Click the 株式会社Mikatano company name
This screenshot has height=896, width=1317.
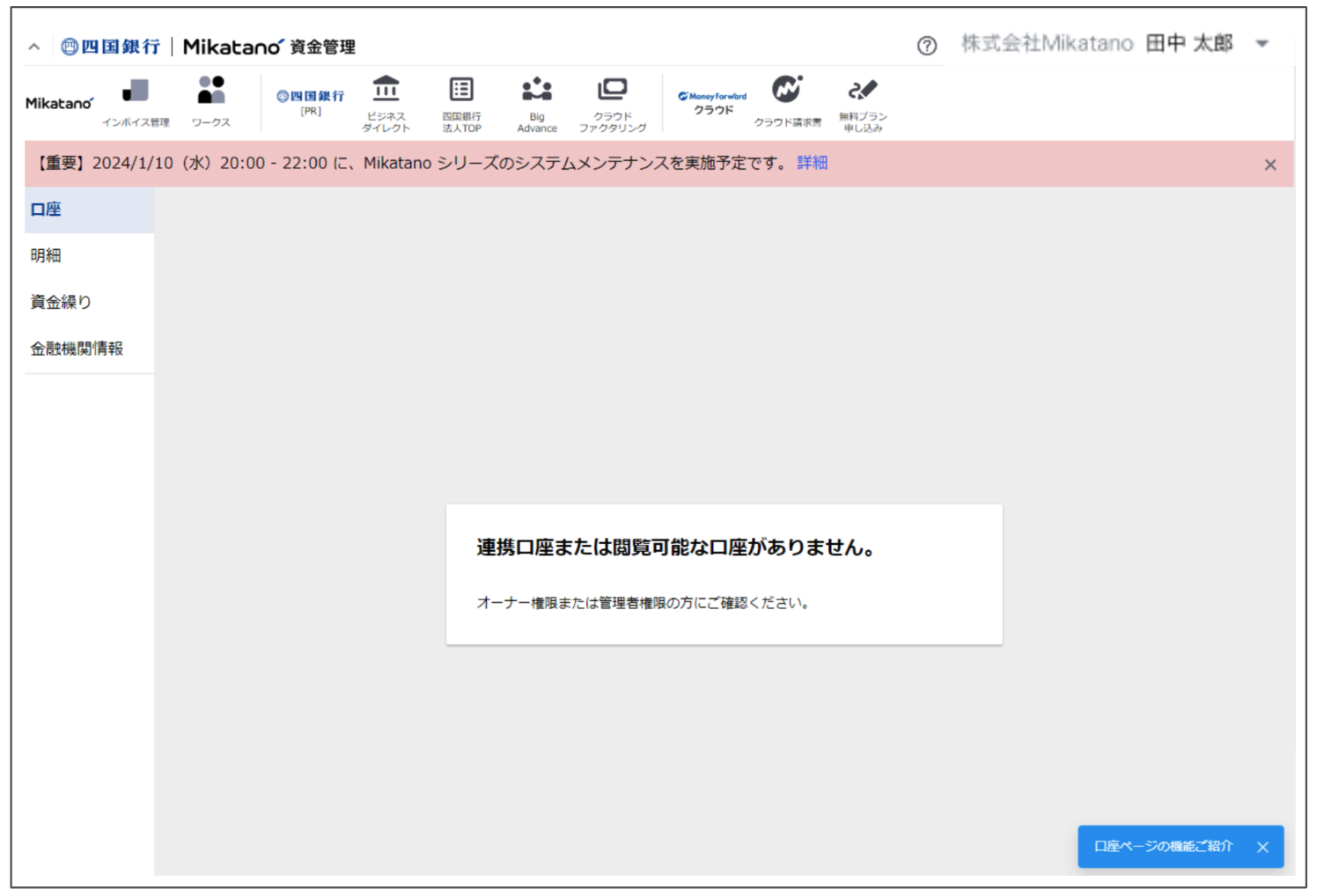pos(1047,43)
